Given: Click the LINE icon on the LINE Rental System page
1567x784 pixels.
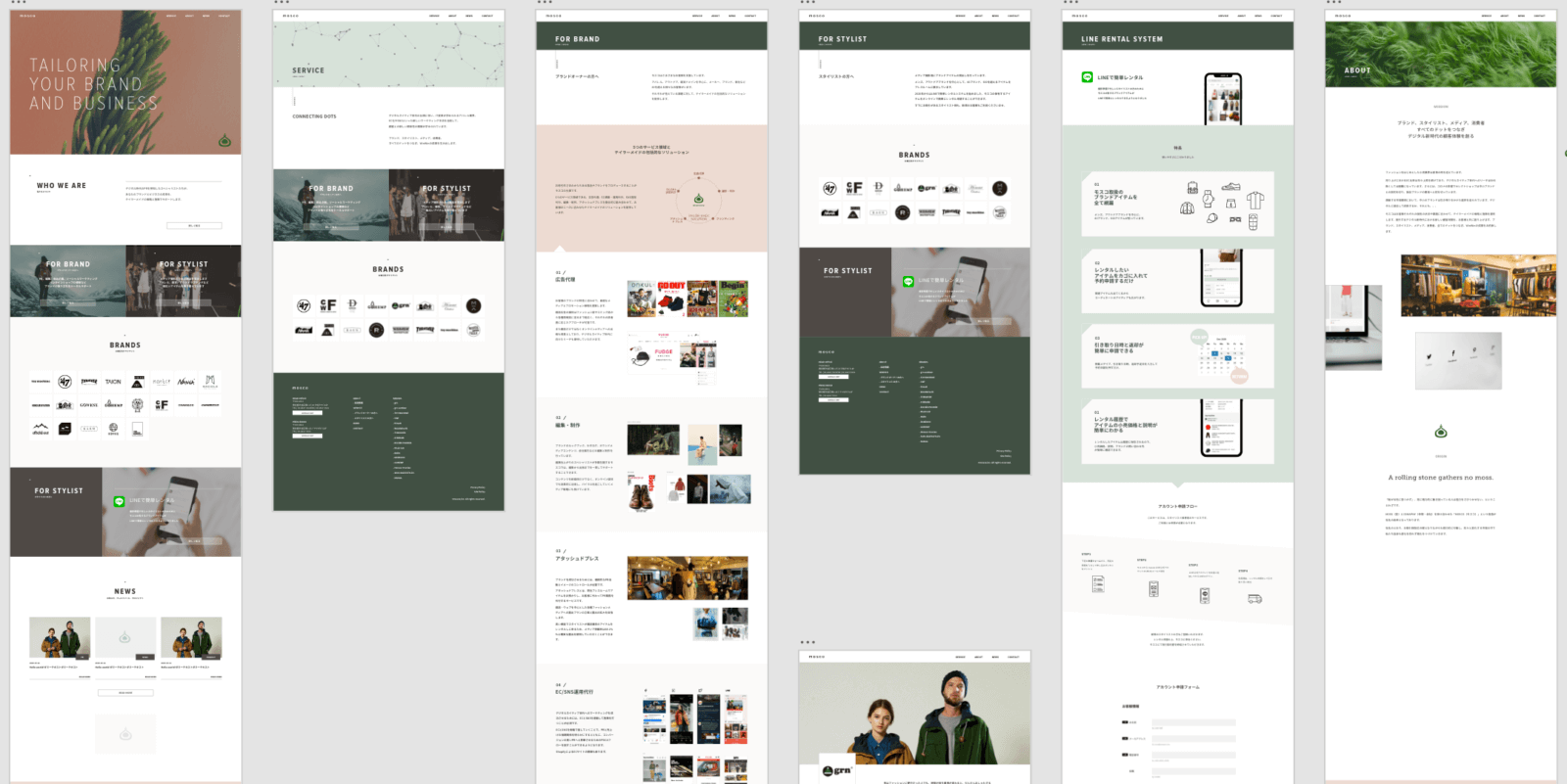Looking at the screenshot, I should point(1087,77).
